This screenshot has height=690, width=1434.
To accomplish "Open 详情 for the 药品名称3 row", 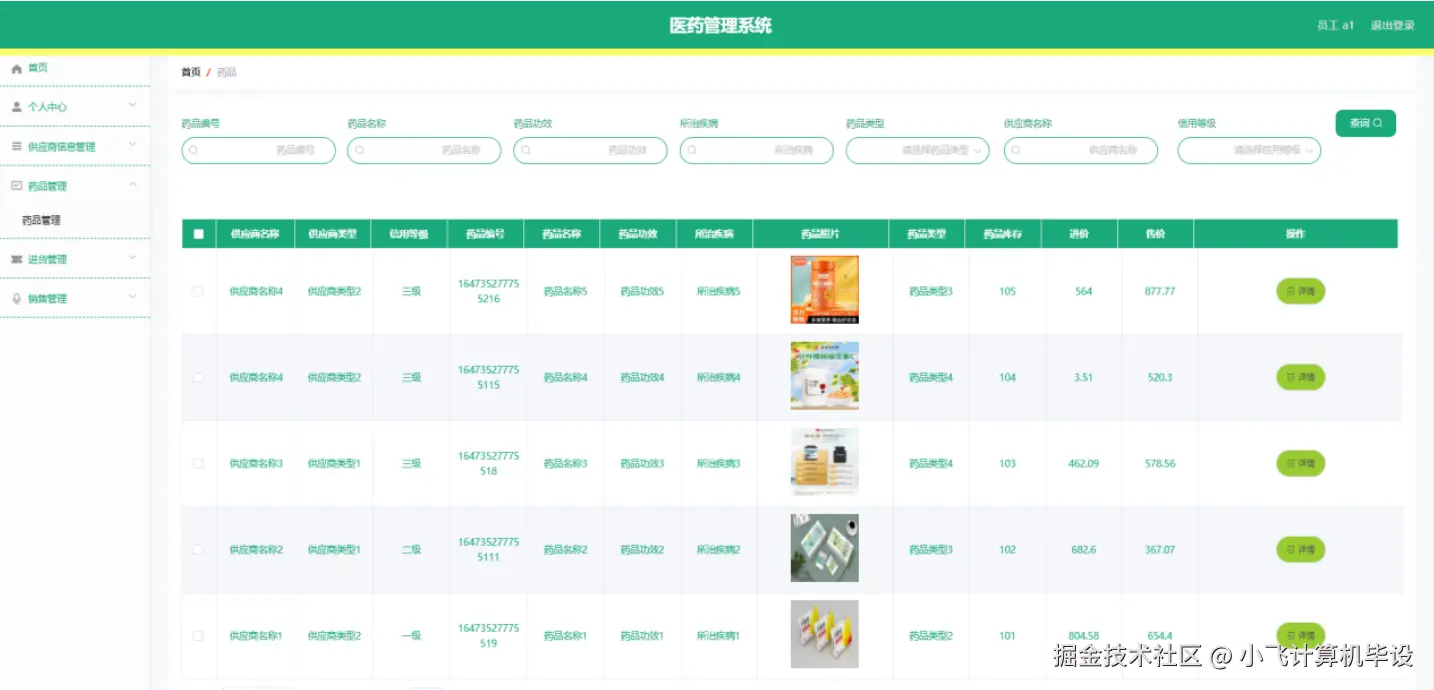I will [1300, 463].
